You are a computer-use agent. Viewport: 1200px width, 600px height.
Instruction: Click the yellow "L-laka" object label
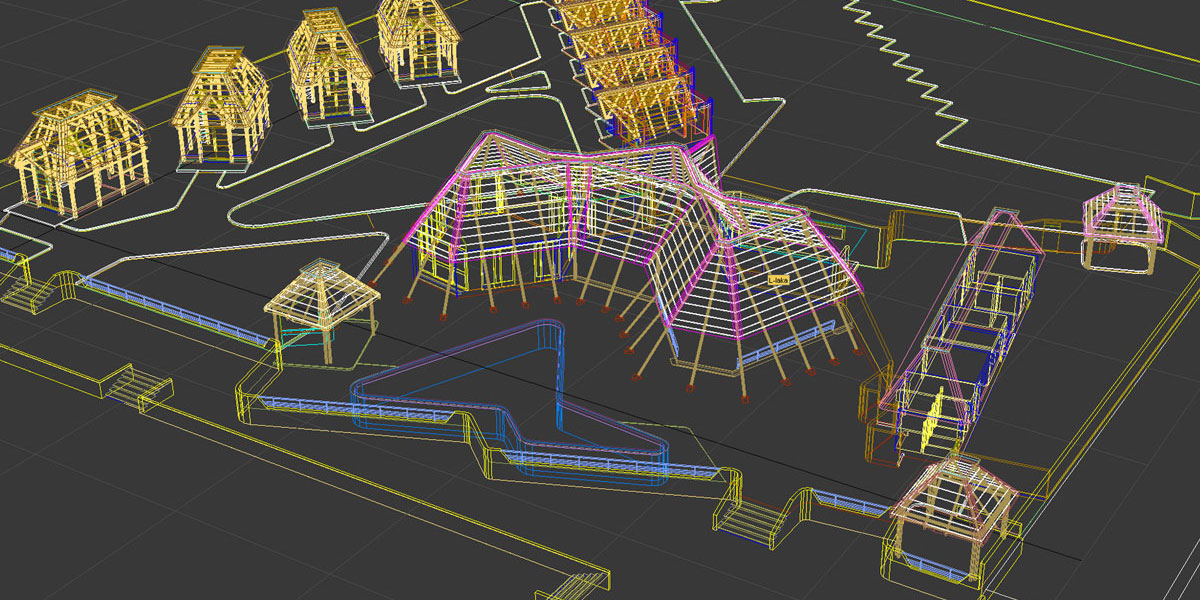tap(779, 281)
